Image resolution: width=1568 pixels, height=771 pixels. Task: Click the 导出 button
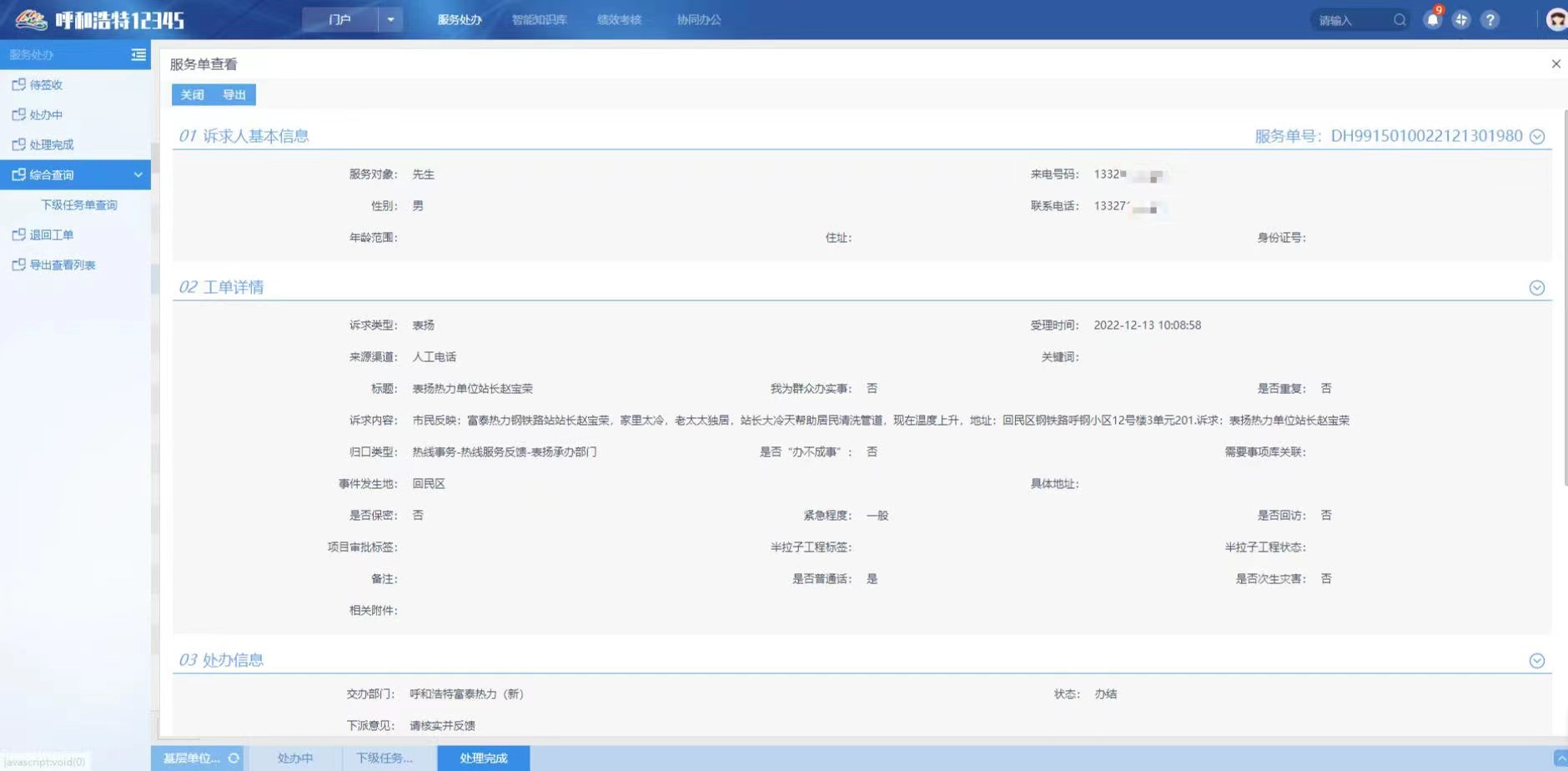[234, 95]
